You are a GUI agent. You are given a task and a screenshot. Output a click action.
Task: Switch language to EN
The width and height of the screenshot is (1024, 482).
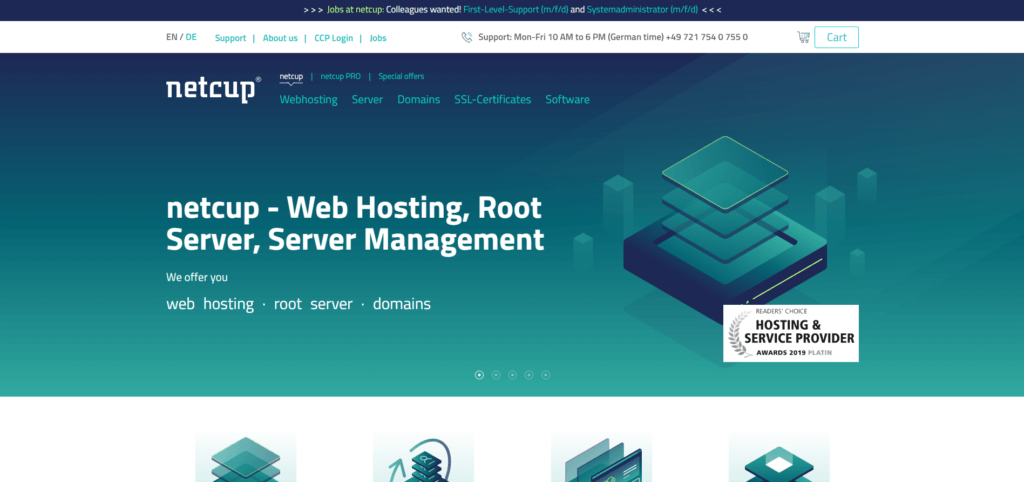click(x=172, y=37)
